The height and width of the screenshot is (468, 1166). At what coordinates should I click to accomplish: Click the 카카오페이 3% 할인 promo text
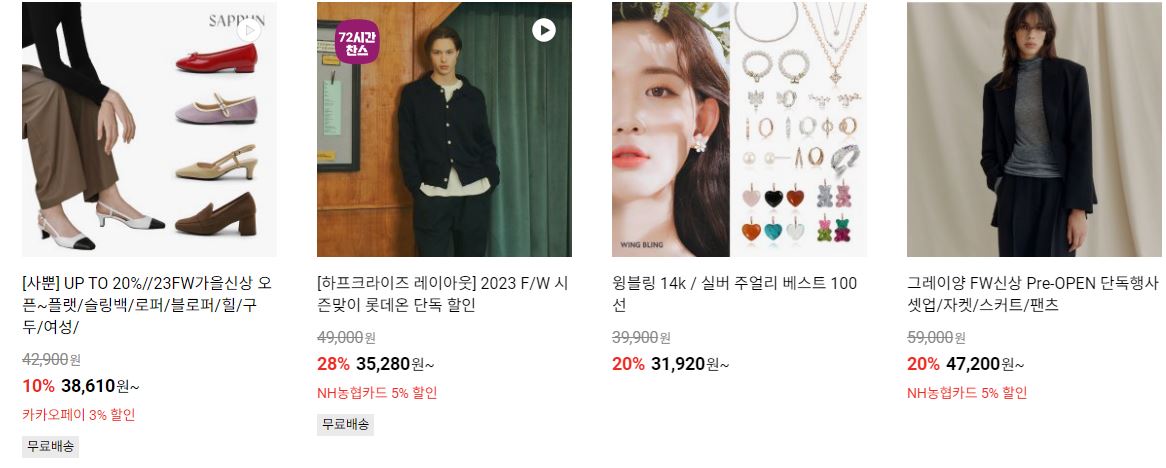79,415
